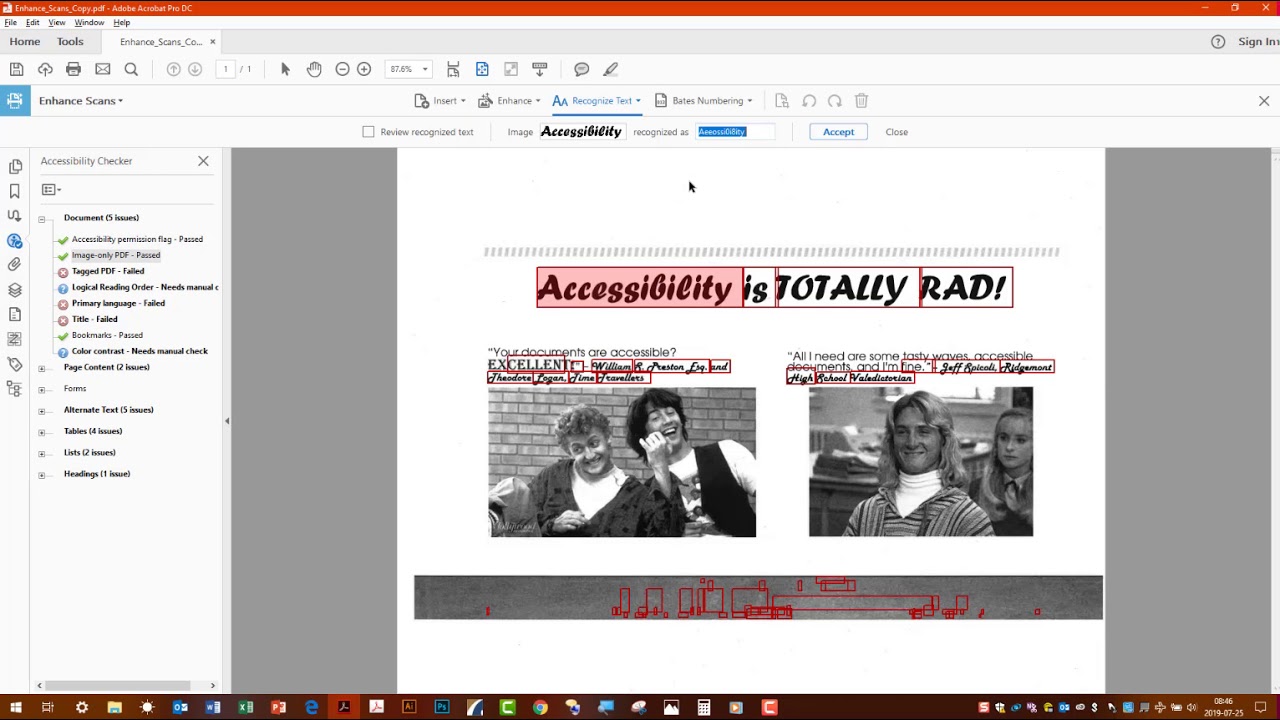Expand Lists (2 issues) node
The image size is (1280, 720).
tap(42, 453)
